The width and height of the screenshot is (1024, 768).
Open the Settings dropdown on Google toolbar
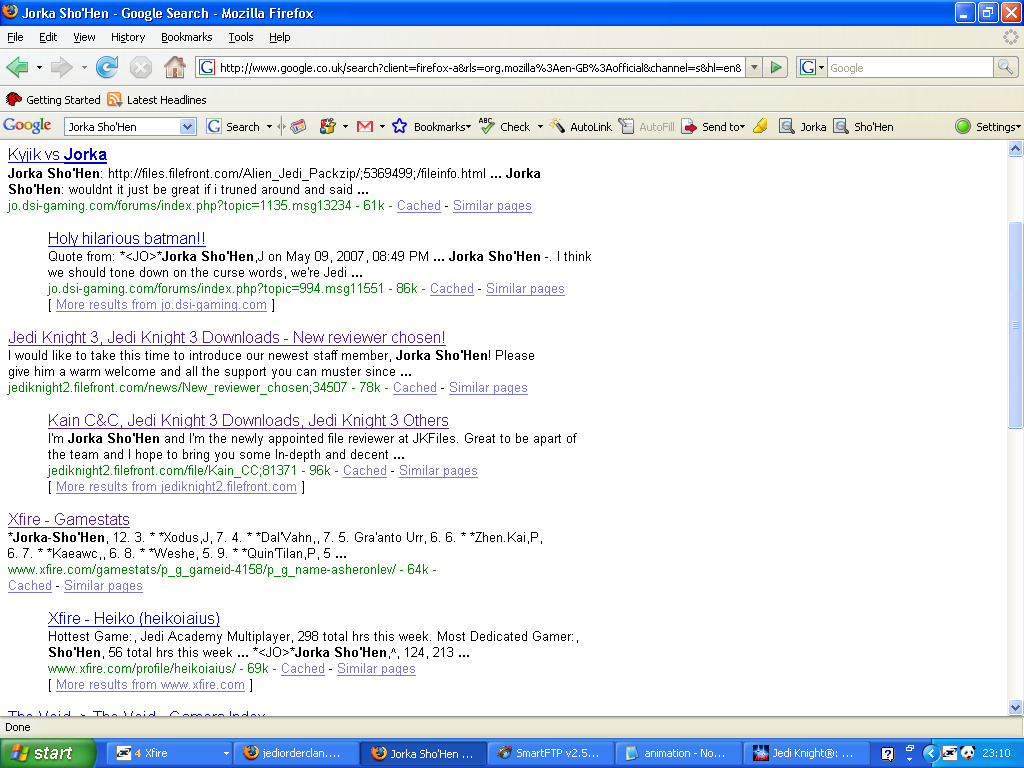coord(997,127)
